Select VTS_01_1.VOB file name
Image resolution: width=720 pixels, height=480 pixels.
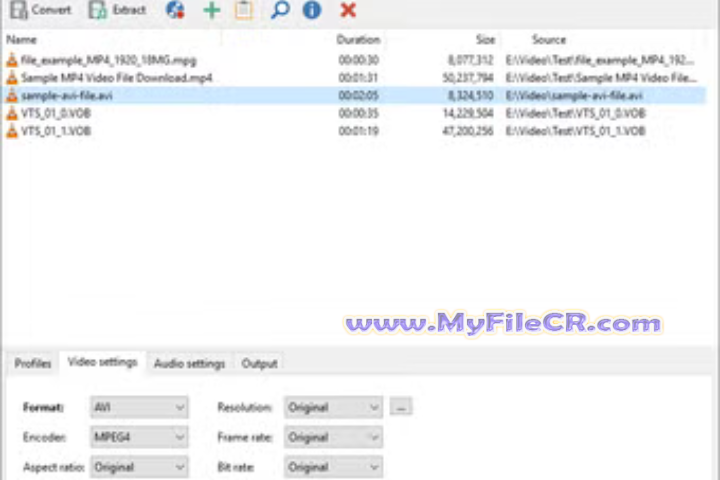tap(56, 131)
